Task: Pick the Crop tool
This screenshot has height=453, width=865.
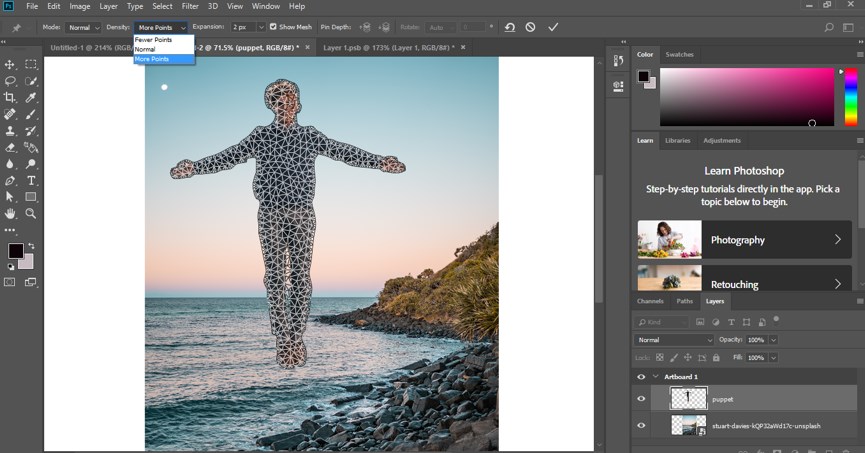Action: pyautogui.click(x=10, y=97)
